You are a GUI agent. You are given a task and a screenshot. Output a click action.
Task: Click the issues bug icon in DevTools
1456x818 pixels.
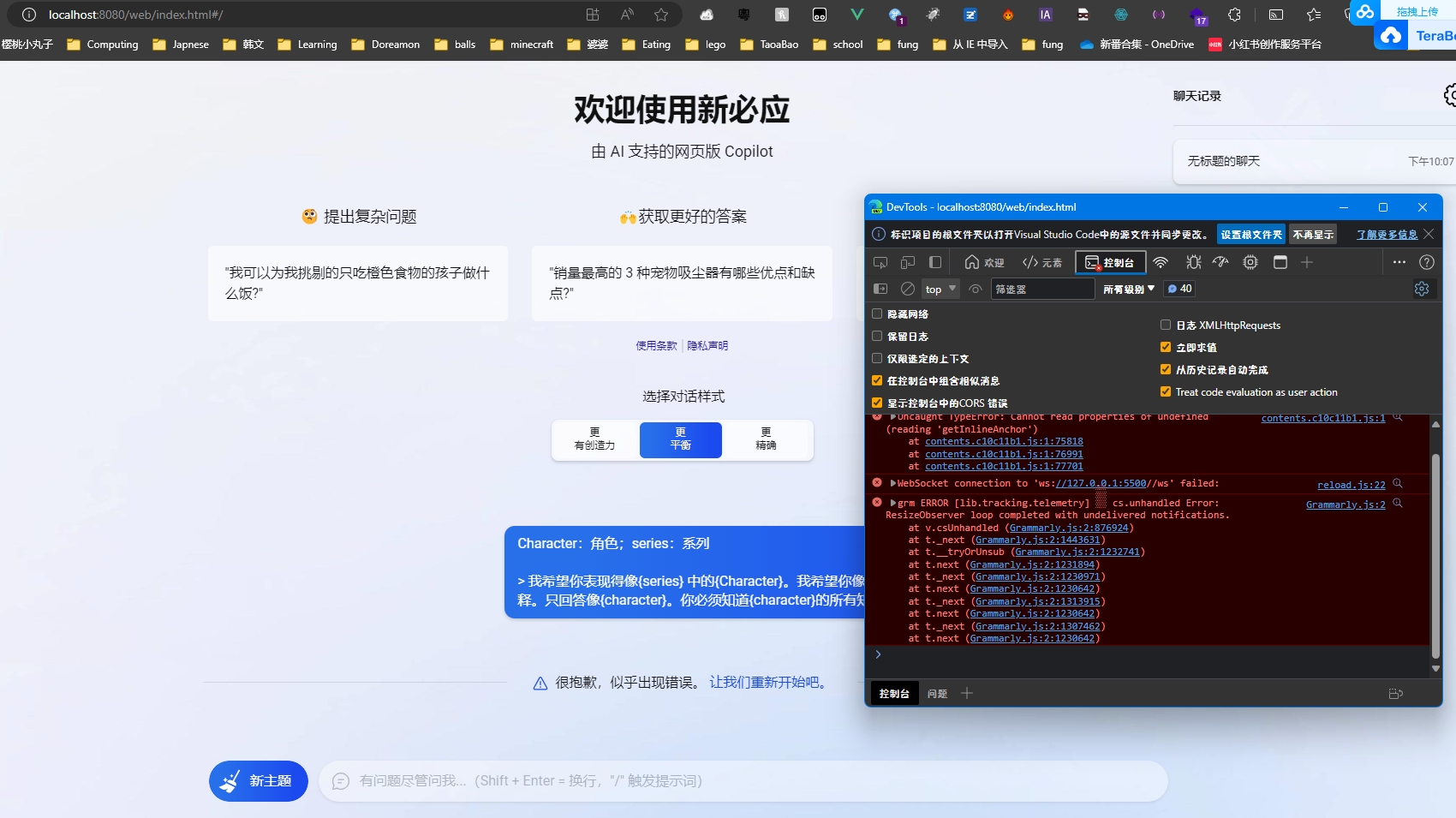tap(1192, 262)
